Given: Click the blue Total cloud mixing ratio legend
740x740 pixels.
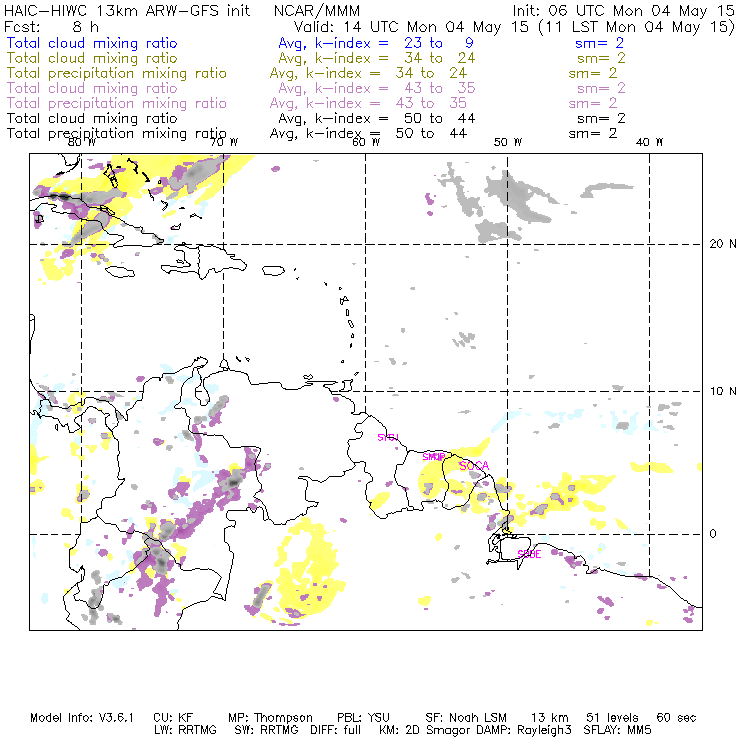Looking at the screenshot, I should click(92, 43).
